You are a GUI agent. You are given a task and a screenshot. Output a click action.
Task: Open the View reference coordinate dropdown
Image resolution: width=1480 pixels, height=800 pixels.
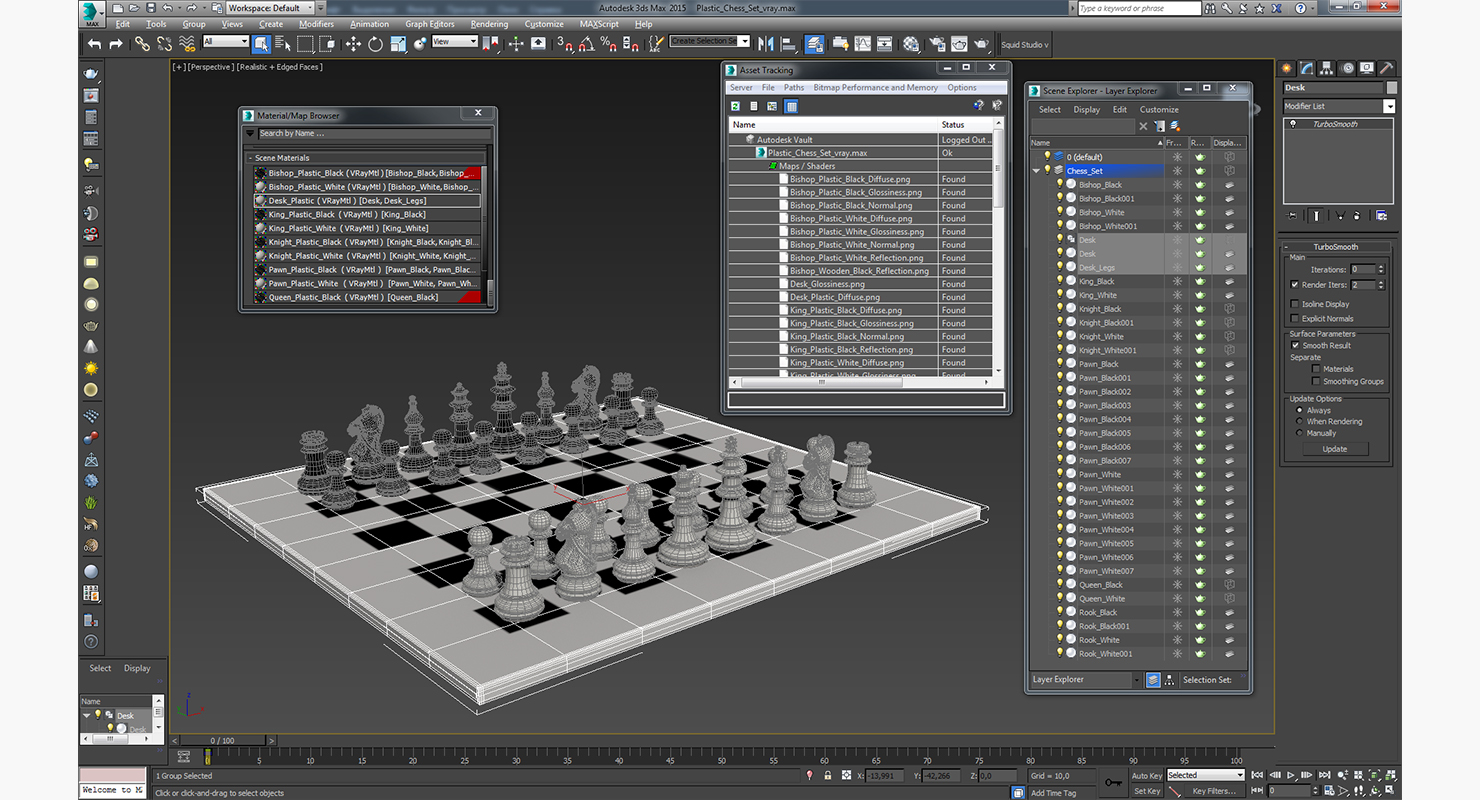[x=454, y=42]
